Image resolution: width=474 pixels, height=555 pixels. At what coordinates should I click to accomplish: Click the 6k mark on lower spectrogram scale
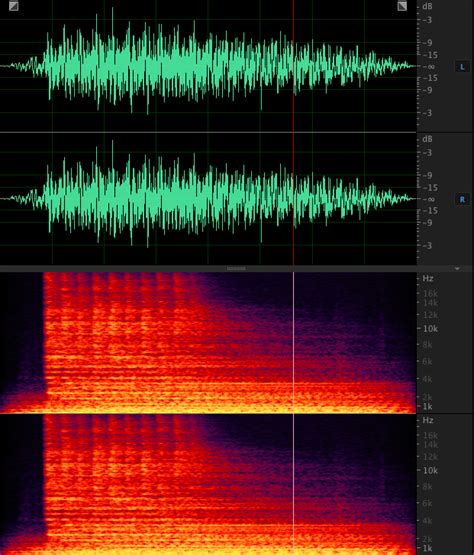pos(427,503)
